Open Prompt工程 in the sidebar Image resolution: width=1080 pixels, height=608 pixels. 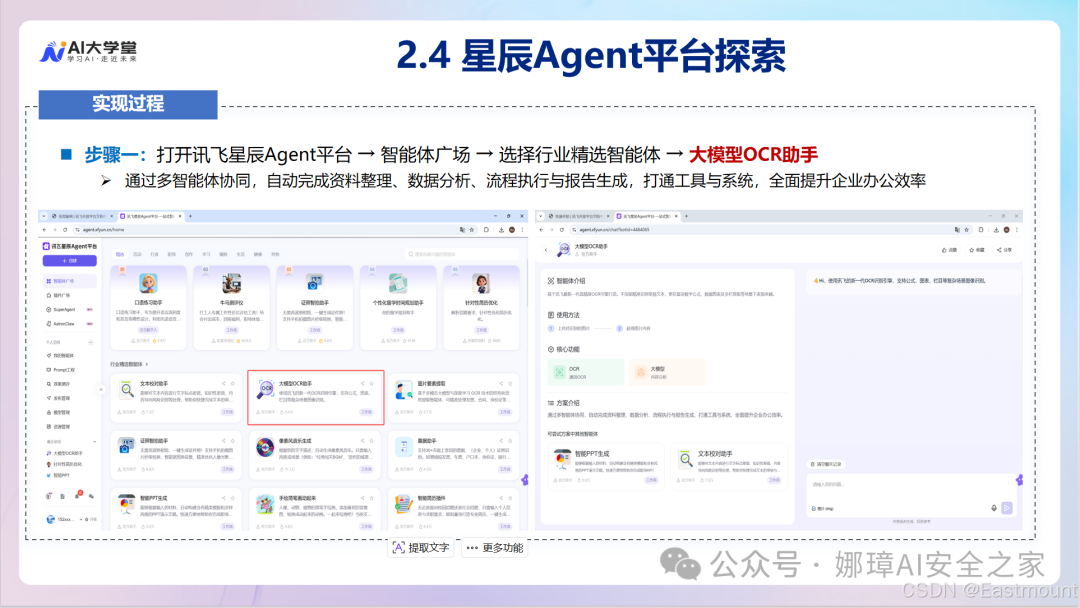pyautogui.click(x=62, y=370)
